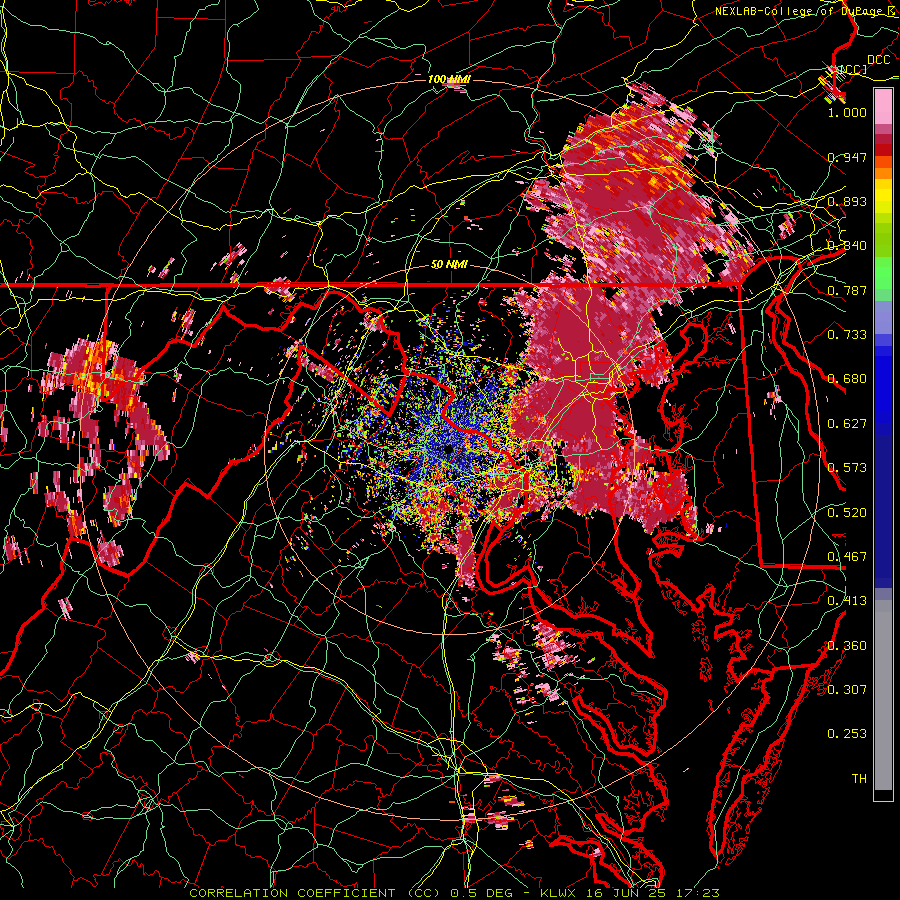900x900 pixels.
Task: Click the KLWX radar site identifier
Action: [x=560, y=893]
